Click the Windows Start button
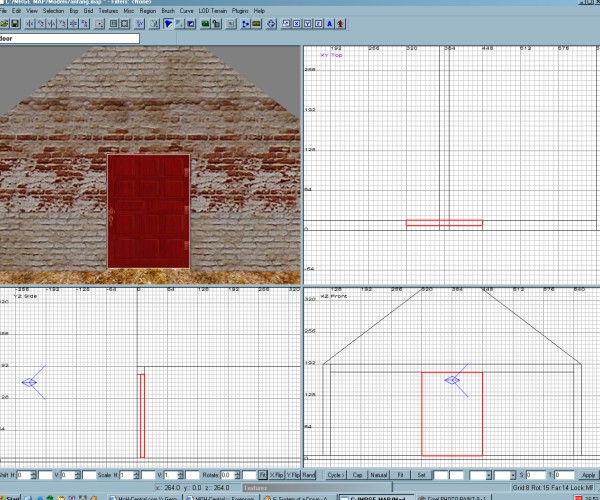The width and height of the screenshot is (600, 500). point(10,498)
